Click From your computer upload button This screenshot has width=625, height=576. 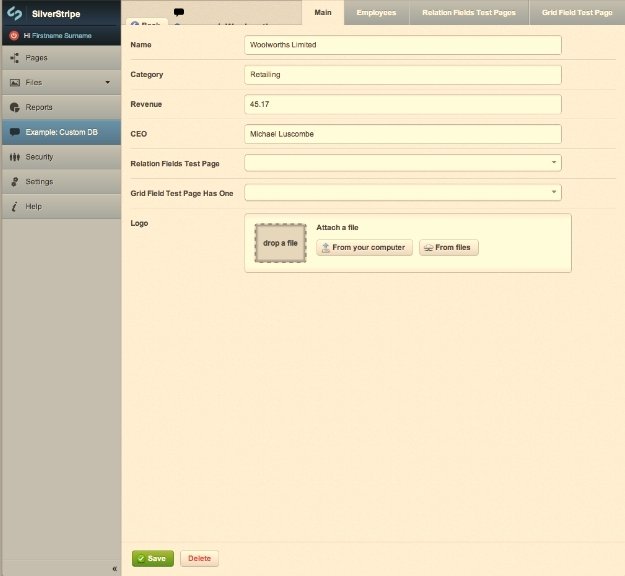[364, 248]
